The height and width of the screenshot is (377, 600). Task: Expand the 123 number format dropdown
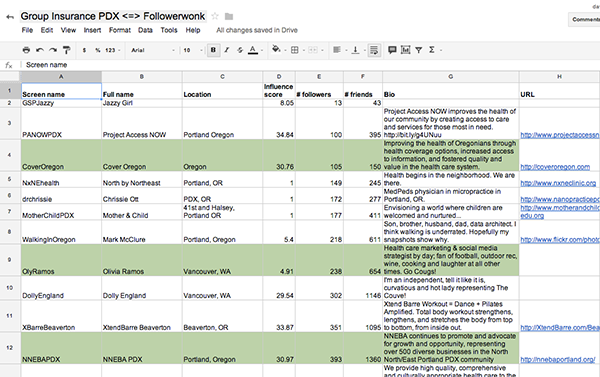point(112,50)
